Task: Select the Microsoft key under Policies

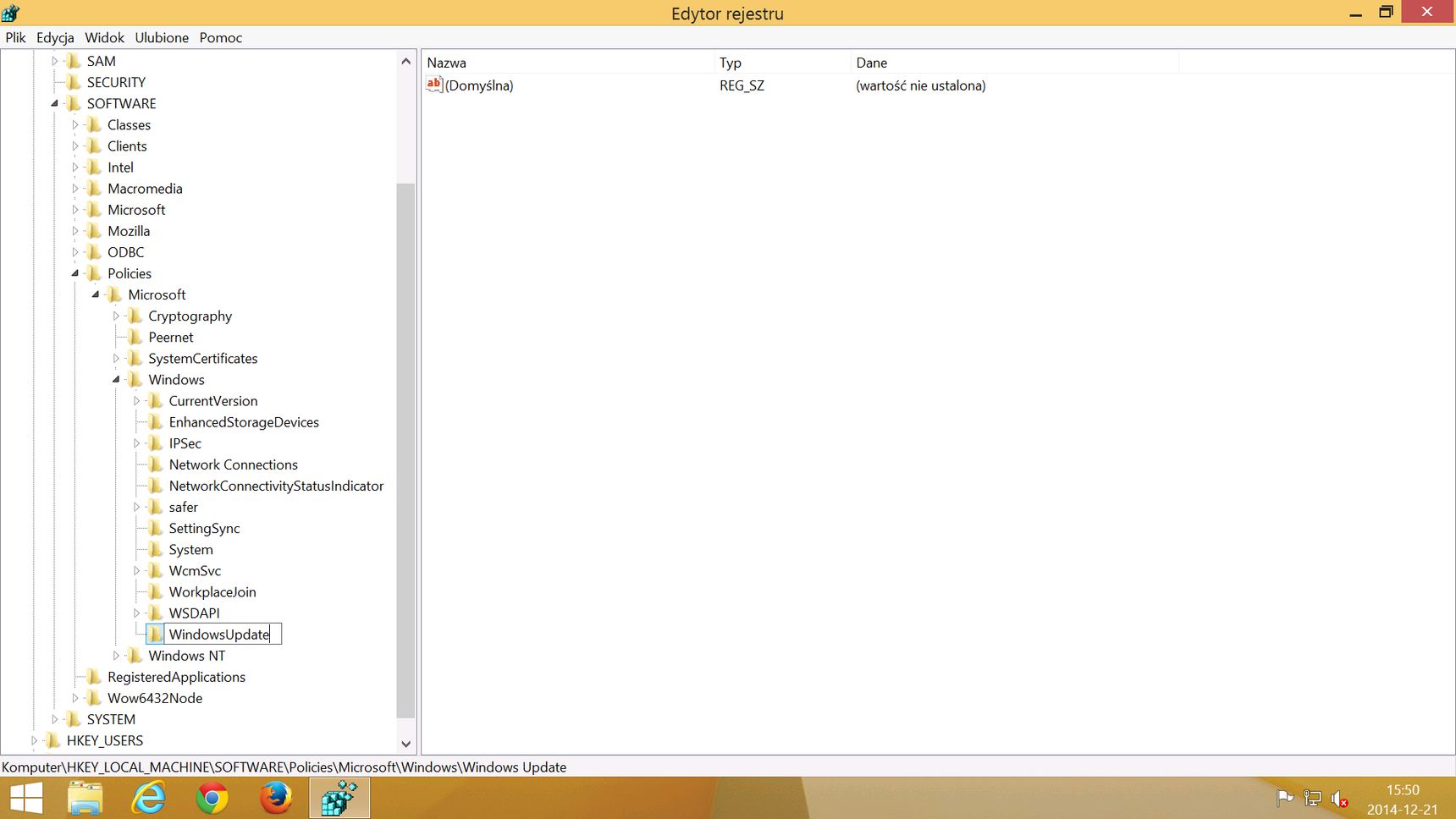Action: click(157, 294)
